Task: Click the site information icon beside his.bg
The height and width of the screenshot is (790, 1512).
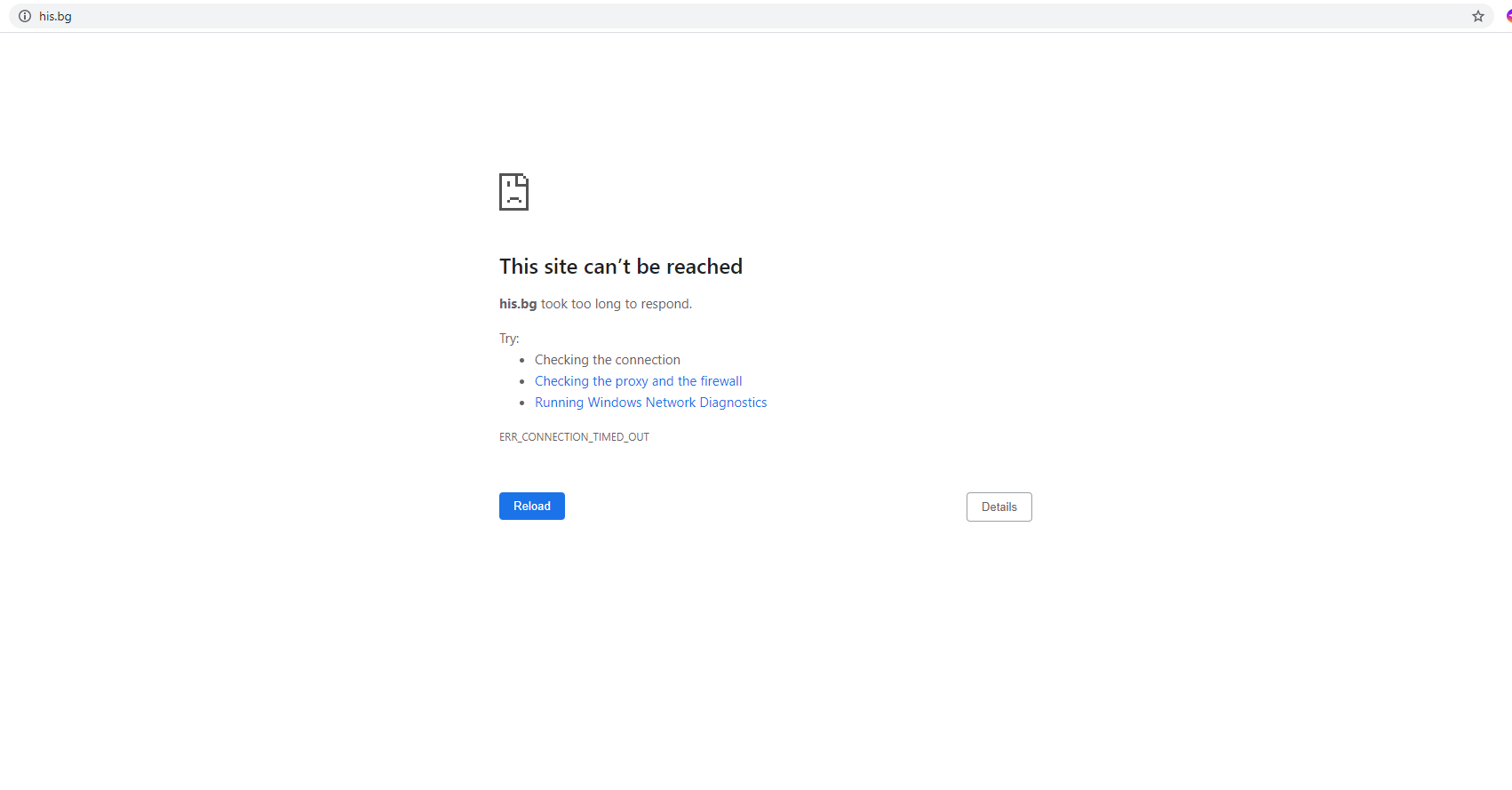Action: pos(25,16)
